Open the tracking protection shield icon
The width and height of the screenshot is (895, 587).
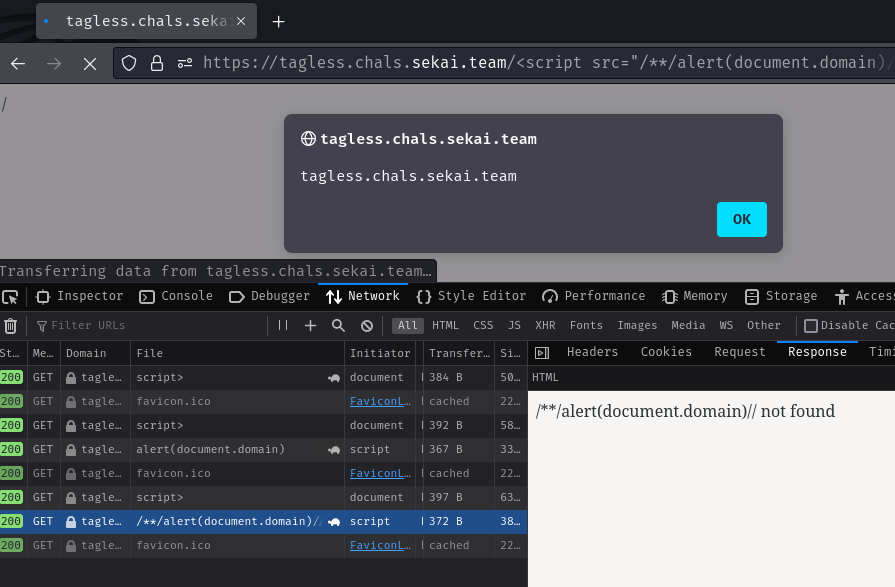[129, 63]
